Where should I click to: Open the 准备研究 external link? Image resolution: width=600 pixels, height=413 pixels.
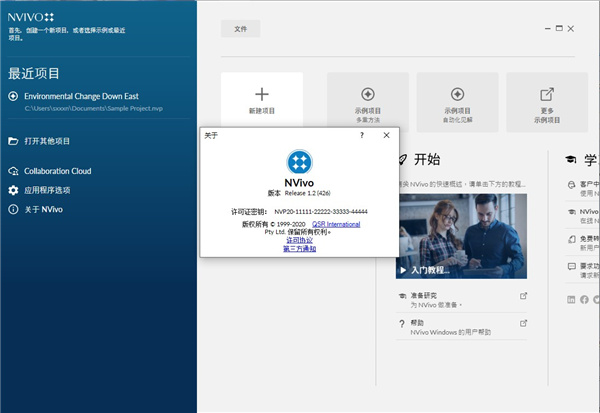tap(523, 296)
